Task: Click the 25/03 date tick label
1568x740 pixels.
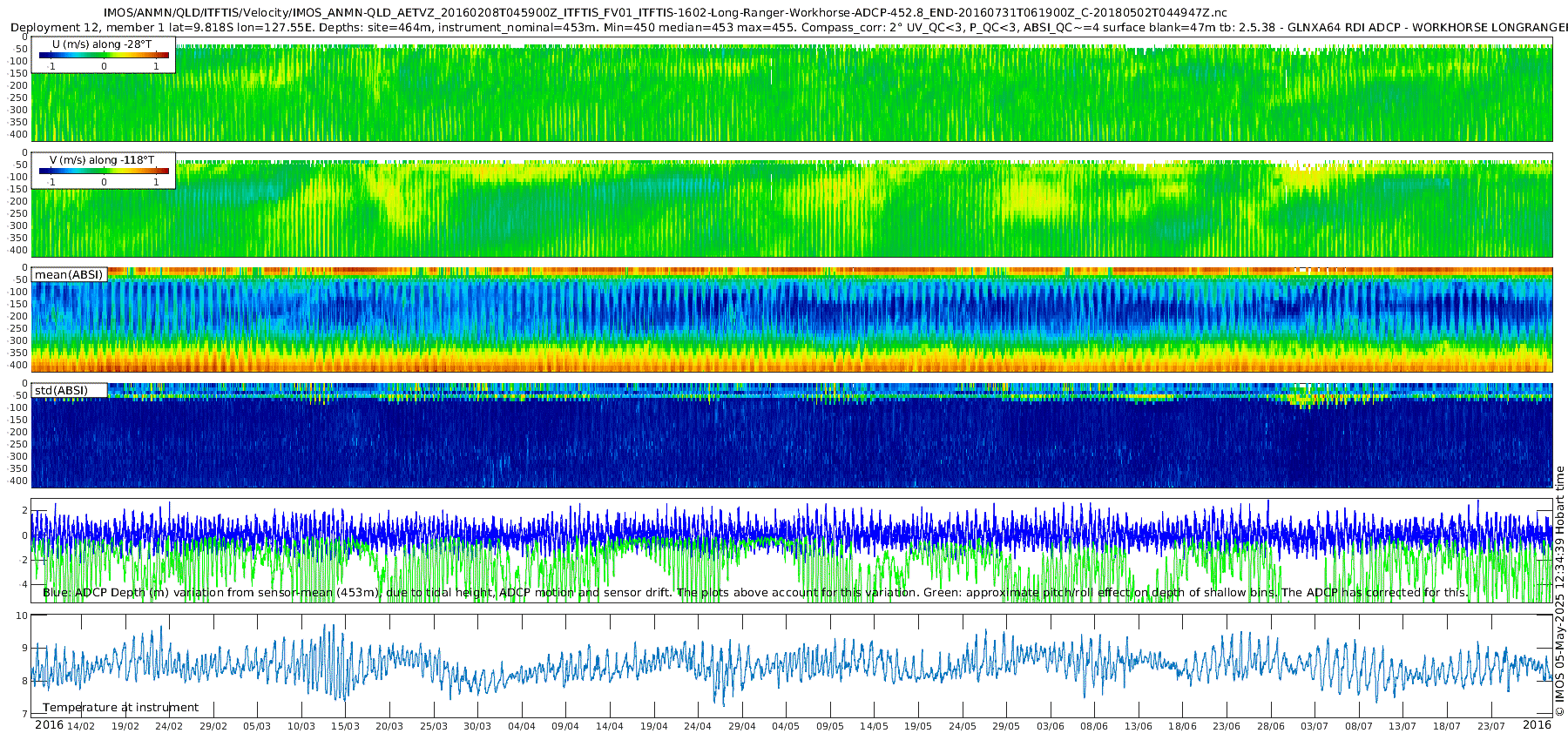Action: tap(434, 726)
